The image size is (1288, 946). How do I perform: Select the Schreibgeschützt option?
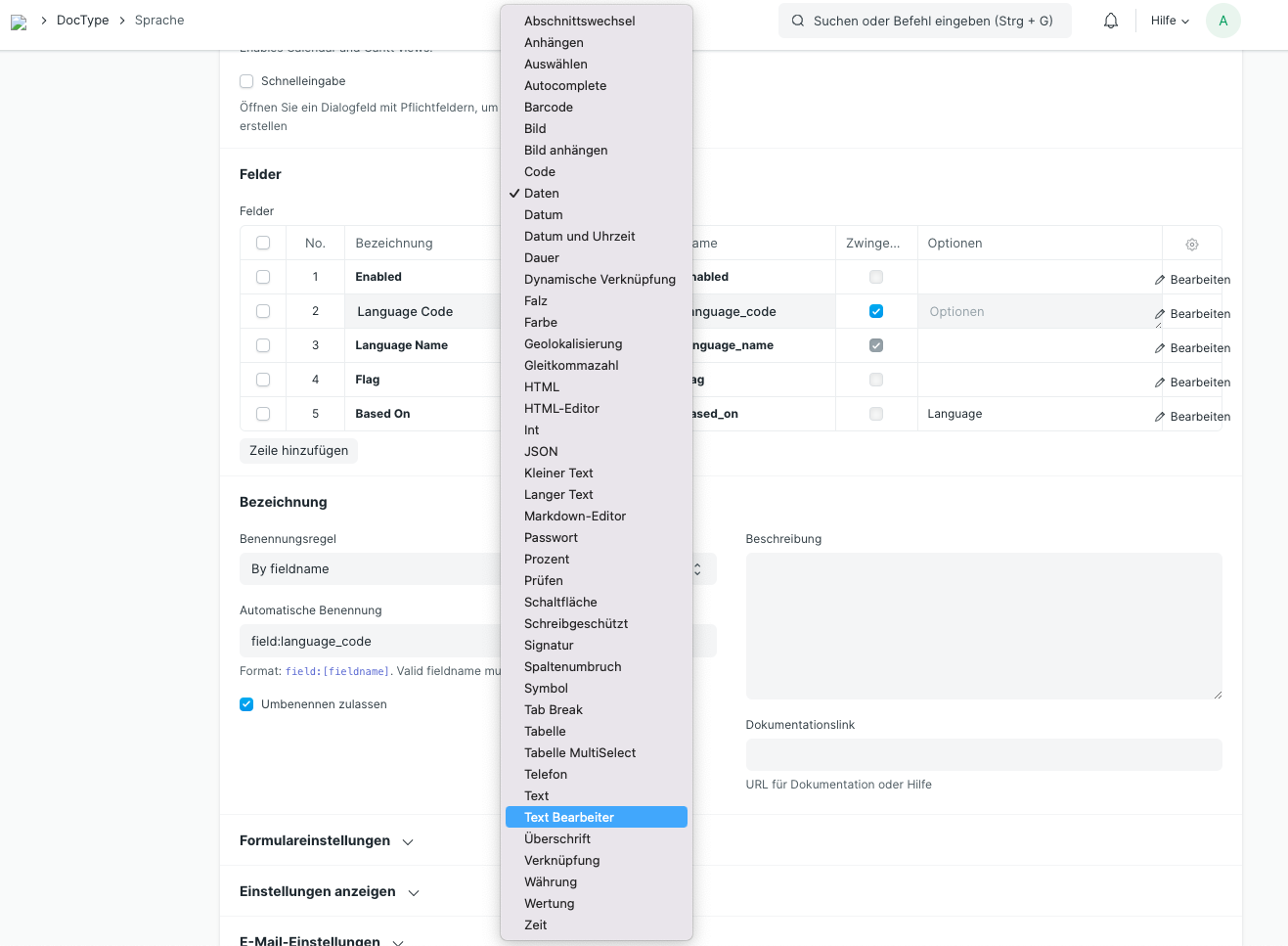click(597, 623)
